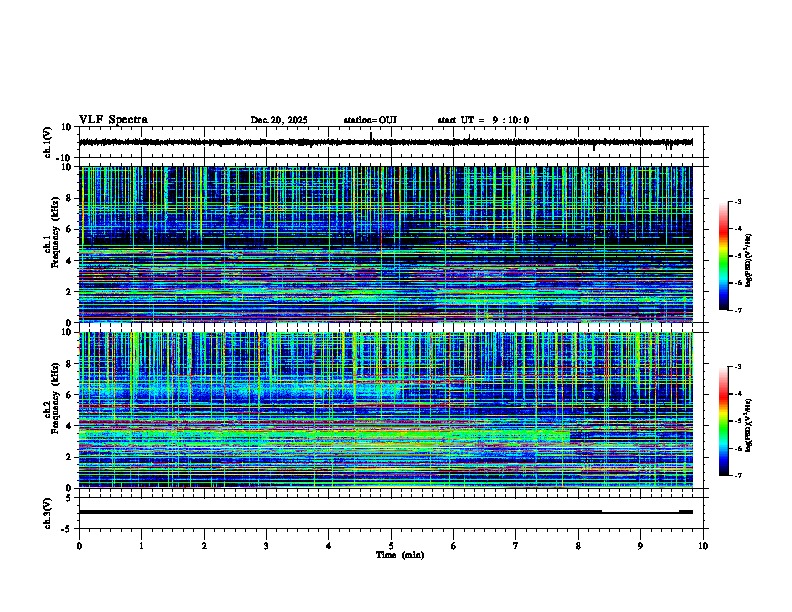Click the "-7" label on ch.2 color bar
792x612 pixels.
[x=737, y=475]
